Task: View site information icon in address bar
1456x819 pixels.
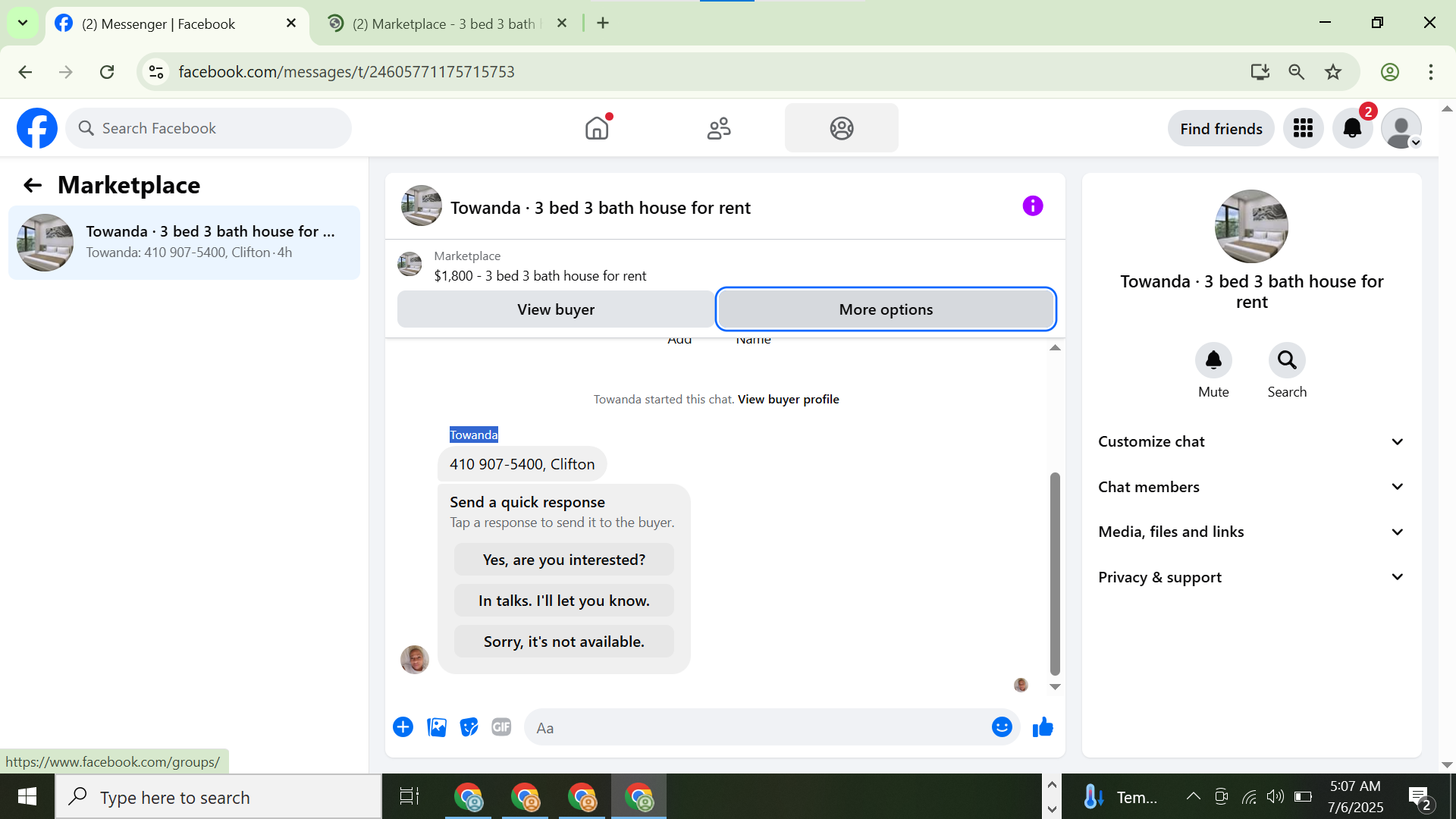Action: coord(156,72)
